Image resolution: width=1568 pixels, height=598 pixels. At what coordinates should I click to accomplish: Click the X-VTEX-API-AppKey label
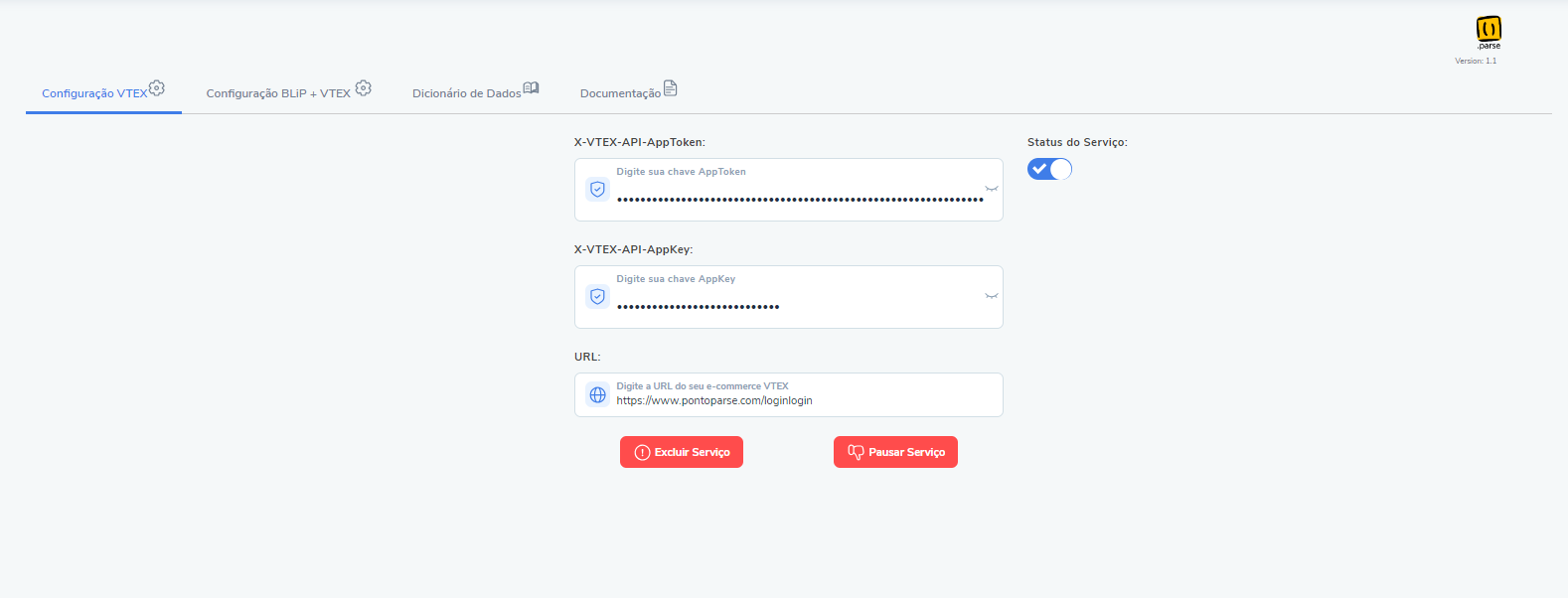[634, 249]
